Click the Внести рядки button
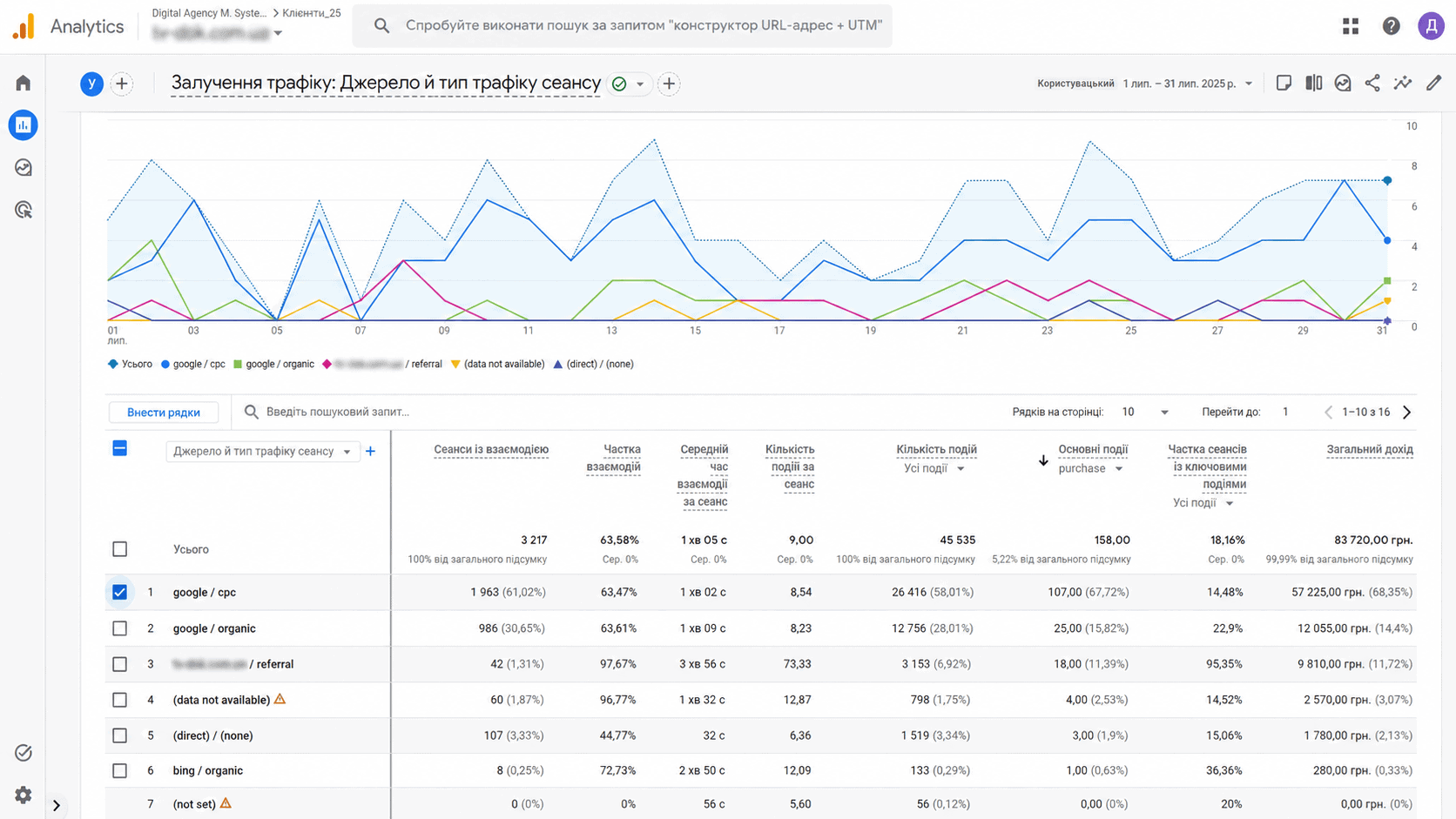 point(164,413)
